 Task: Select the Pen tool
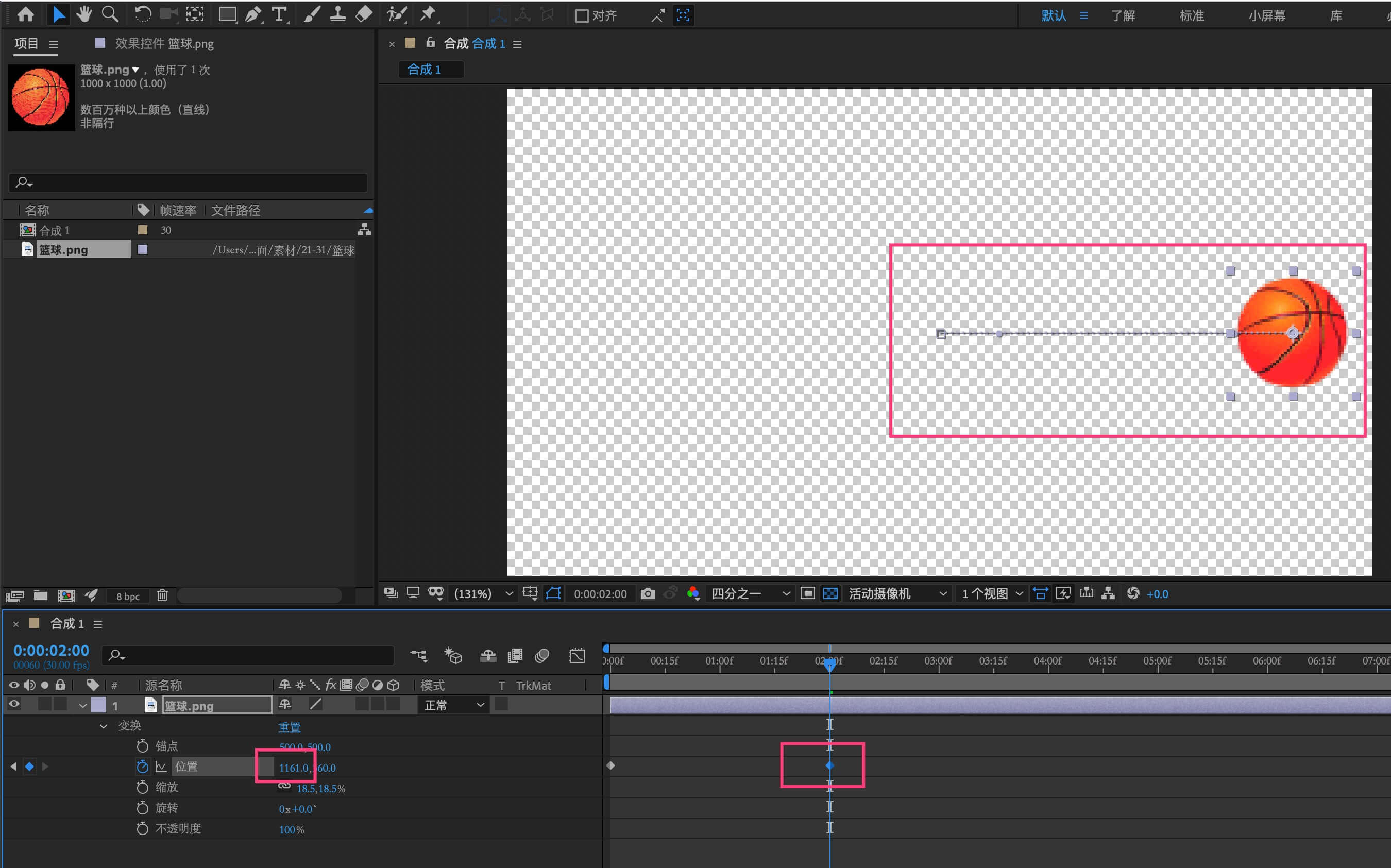pos(252,14)
